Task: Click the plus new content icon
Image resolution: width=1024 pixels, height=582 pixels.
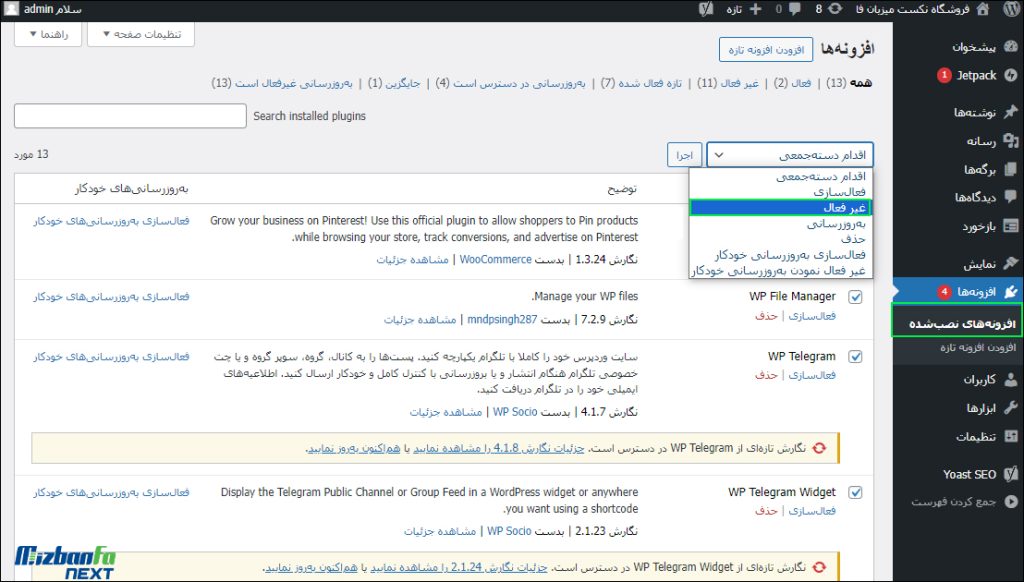Action: point(755,9)
